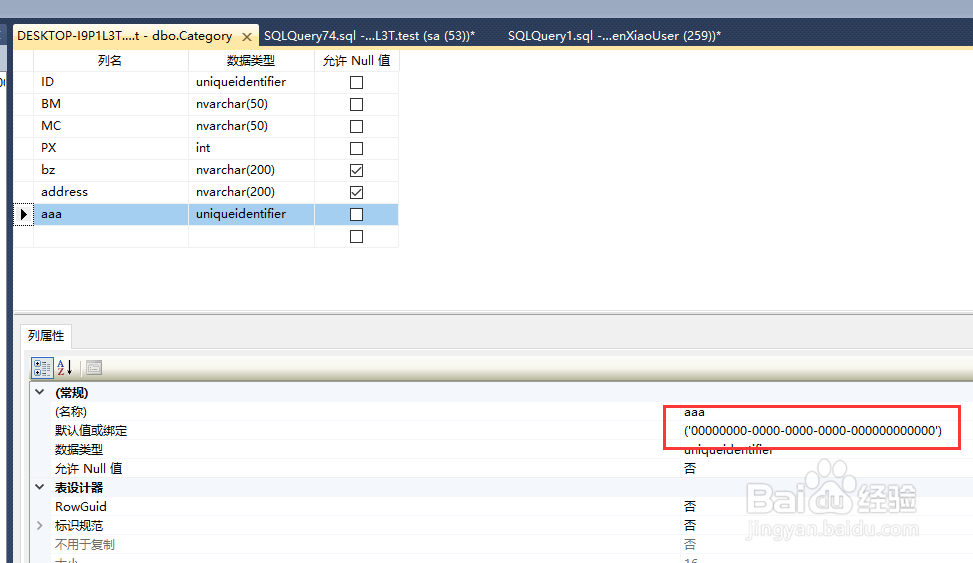
Task: Switch to the SQLQuery74.sql tab
Action: tap(369, 36)
